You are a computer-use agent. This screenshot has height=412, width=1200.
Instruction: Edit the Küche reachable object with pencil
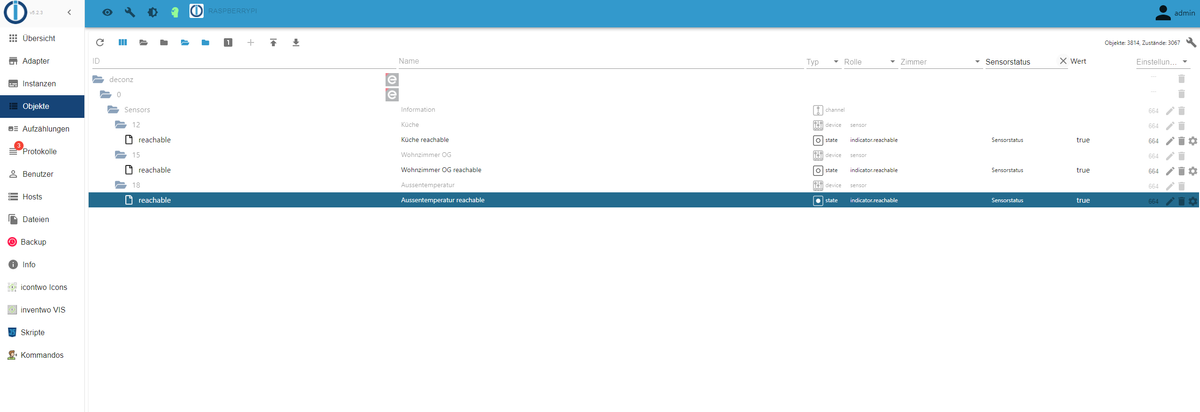tap(1170, 141)
